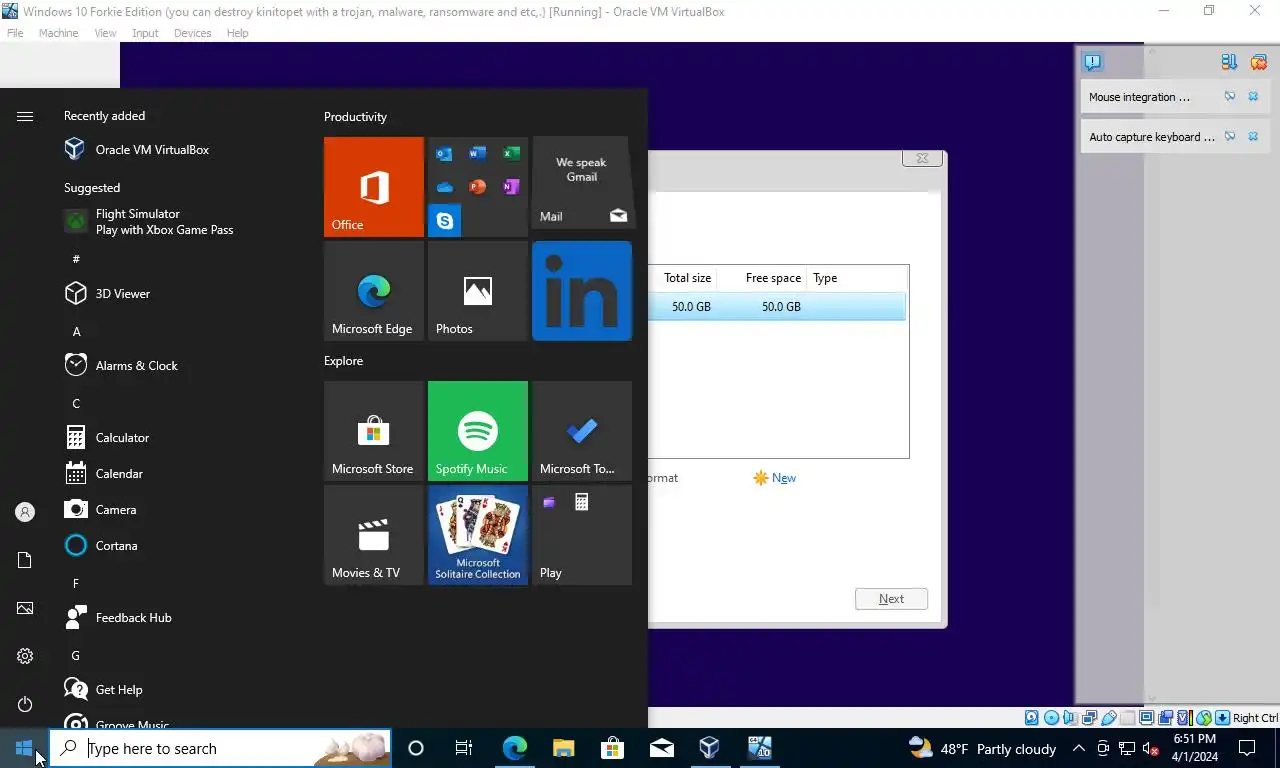Open the VirtualBox Machine menu
Image resolution: width=1280 pixels, height=768 pixels.
click(x=58, y=33)
